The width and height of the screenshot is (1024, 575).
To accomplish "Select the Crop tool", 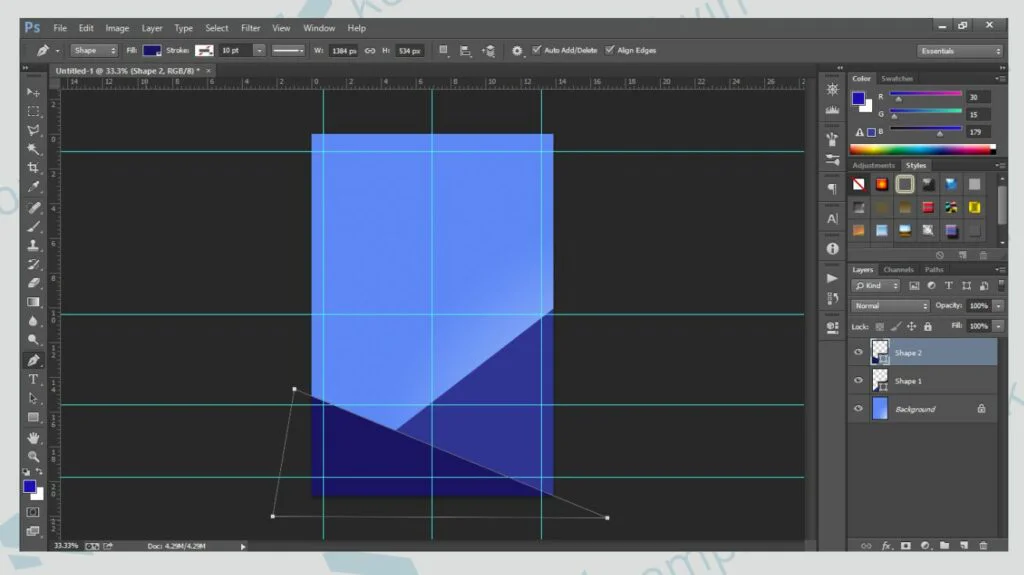I will coord(33,168).
